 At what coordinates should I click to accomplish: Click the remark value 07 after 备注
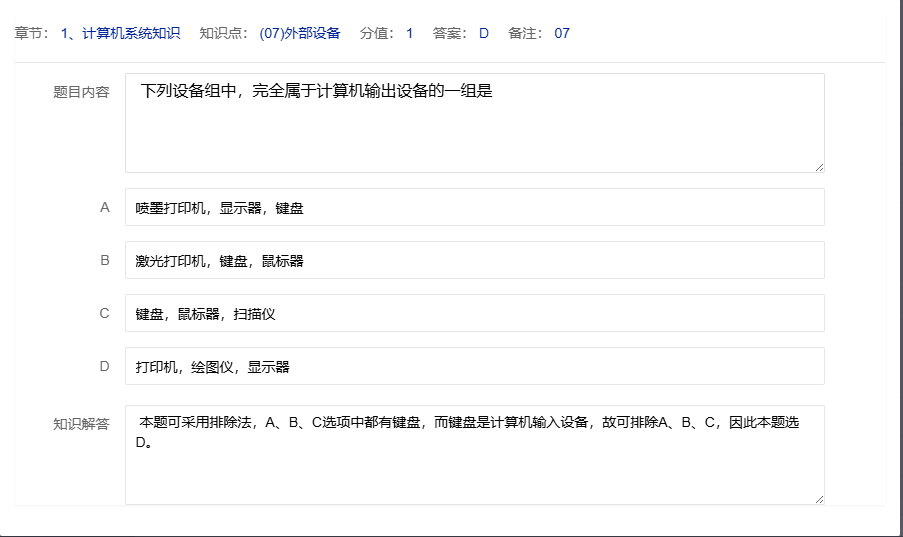pyautogui.click(x=562, y=33)
